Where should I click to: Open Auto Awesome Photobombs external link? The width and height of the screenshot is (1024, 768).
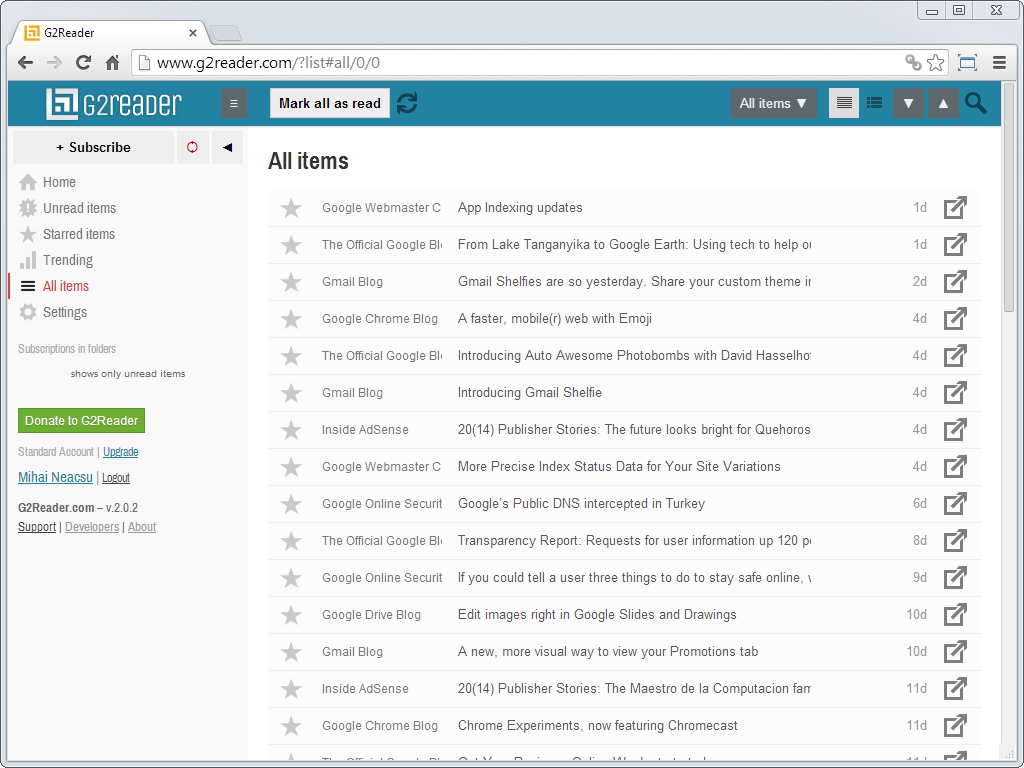(955, 356)
